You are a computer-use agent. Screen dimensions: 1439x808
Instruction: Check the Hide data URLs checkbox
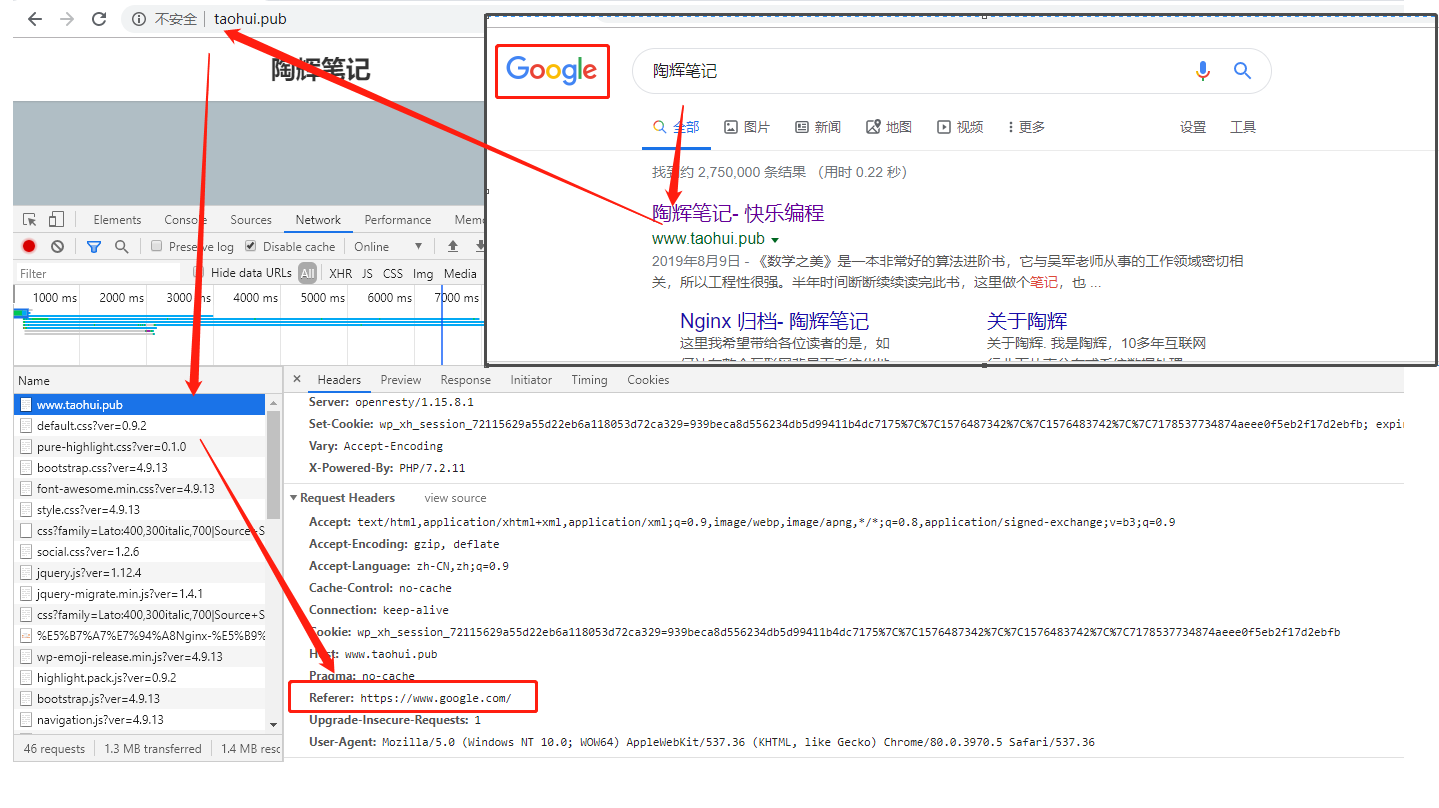[199, 272]
